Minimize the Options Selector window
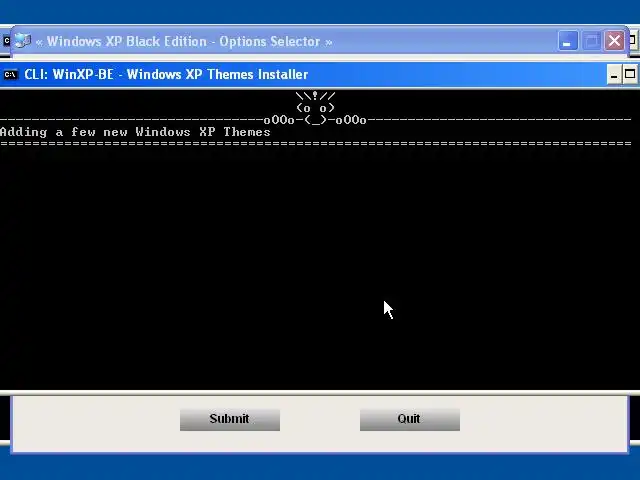 pos(568,41)
